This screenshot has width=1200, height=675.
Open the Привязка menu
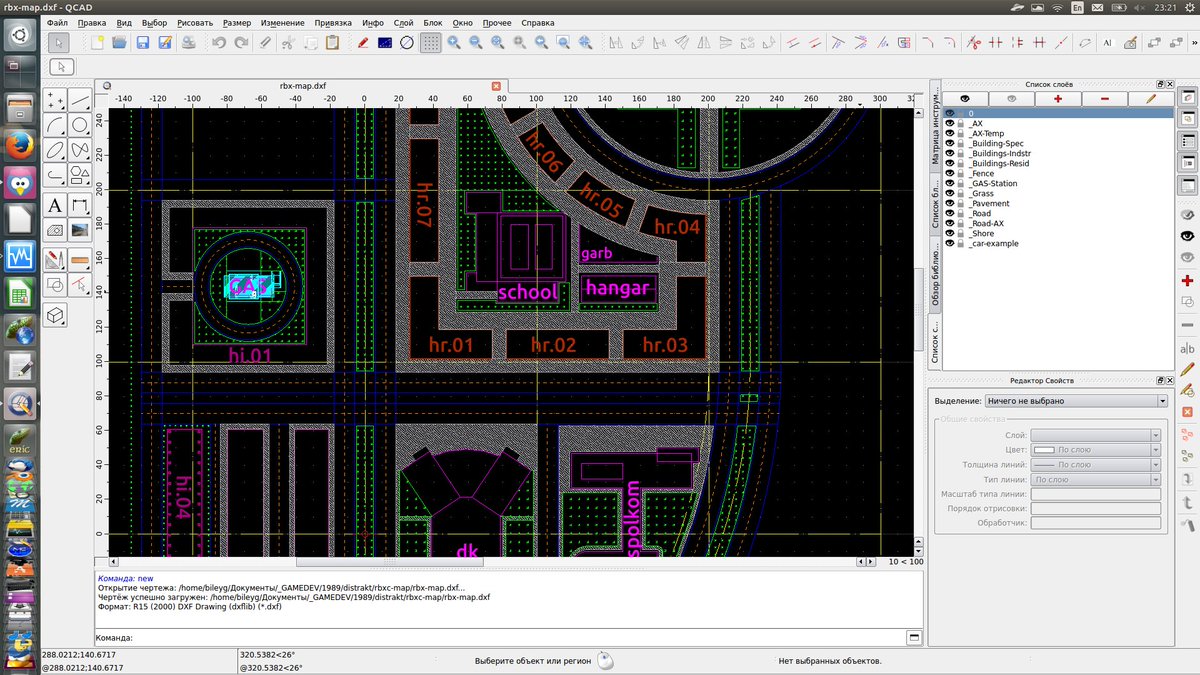click(x=333, y=22)
